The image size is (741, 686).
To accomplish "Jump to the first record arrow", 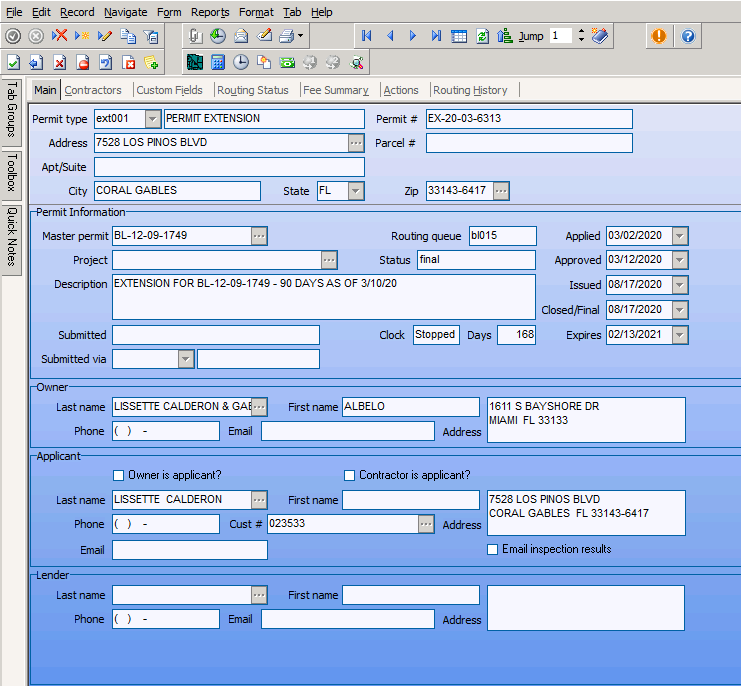I will 367,36.
